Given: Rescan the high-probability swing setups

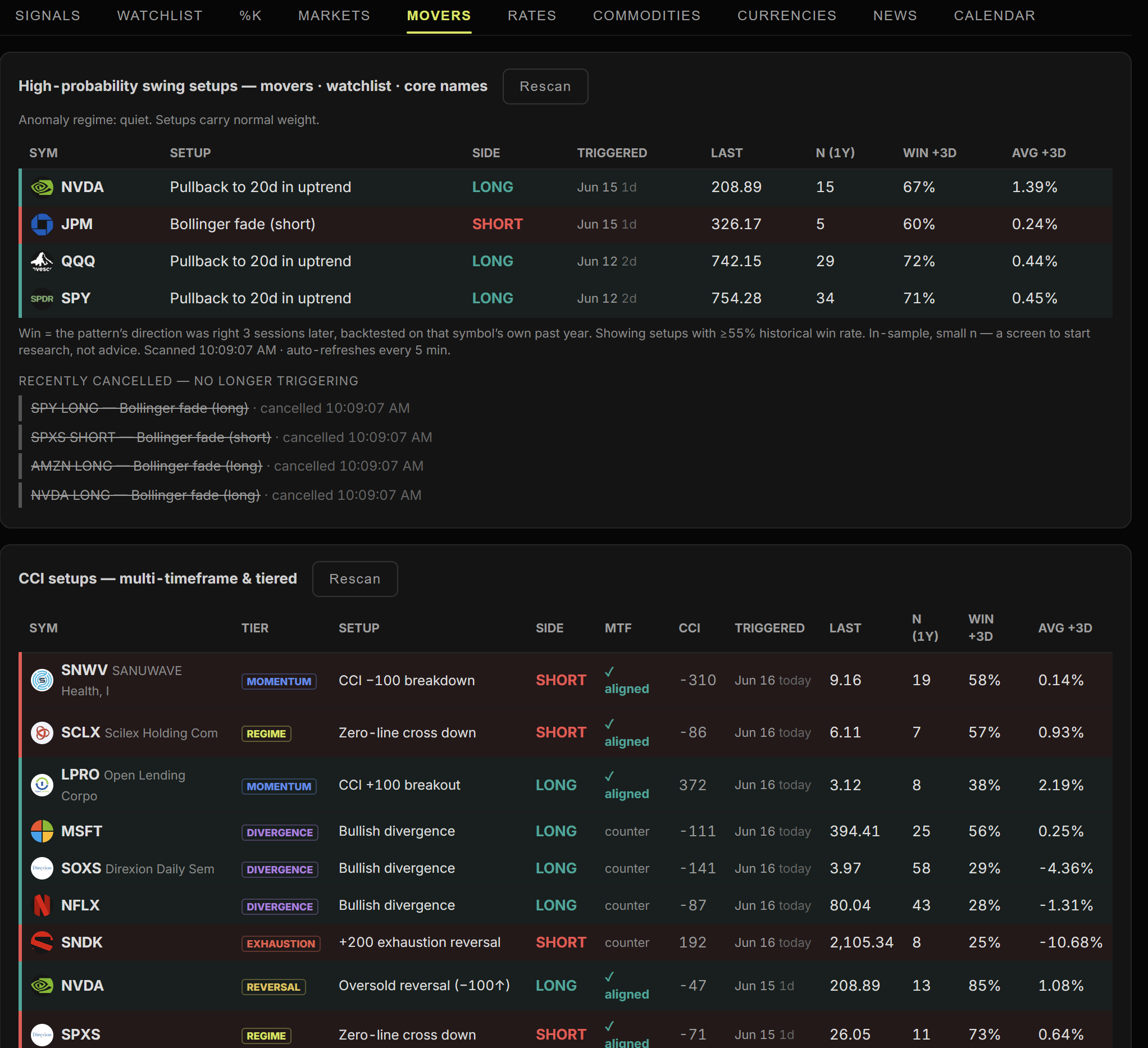Looking at the screenshot, I should point(545,86).
